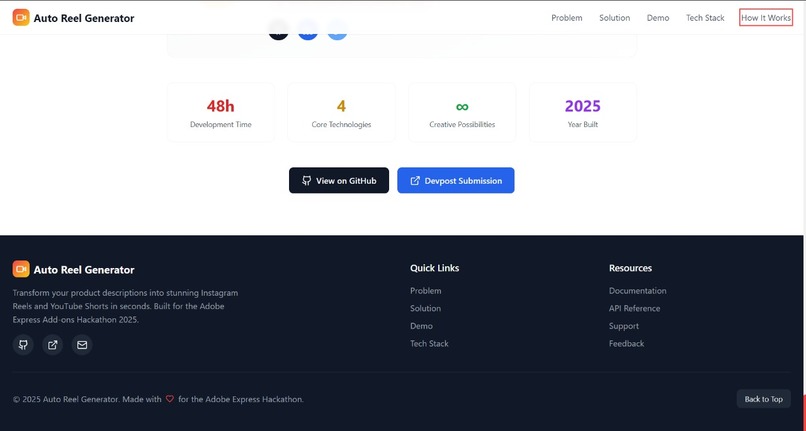Open Documentation under Resources
Screen dimensions: 806x431
(x=637, y=291)
